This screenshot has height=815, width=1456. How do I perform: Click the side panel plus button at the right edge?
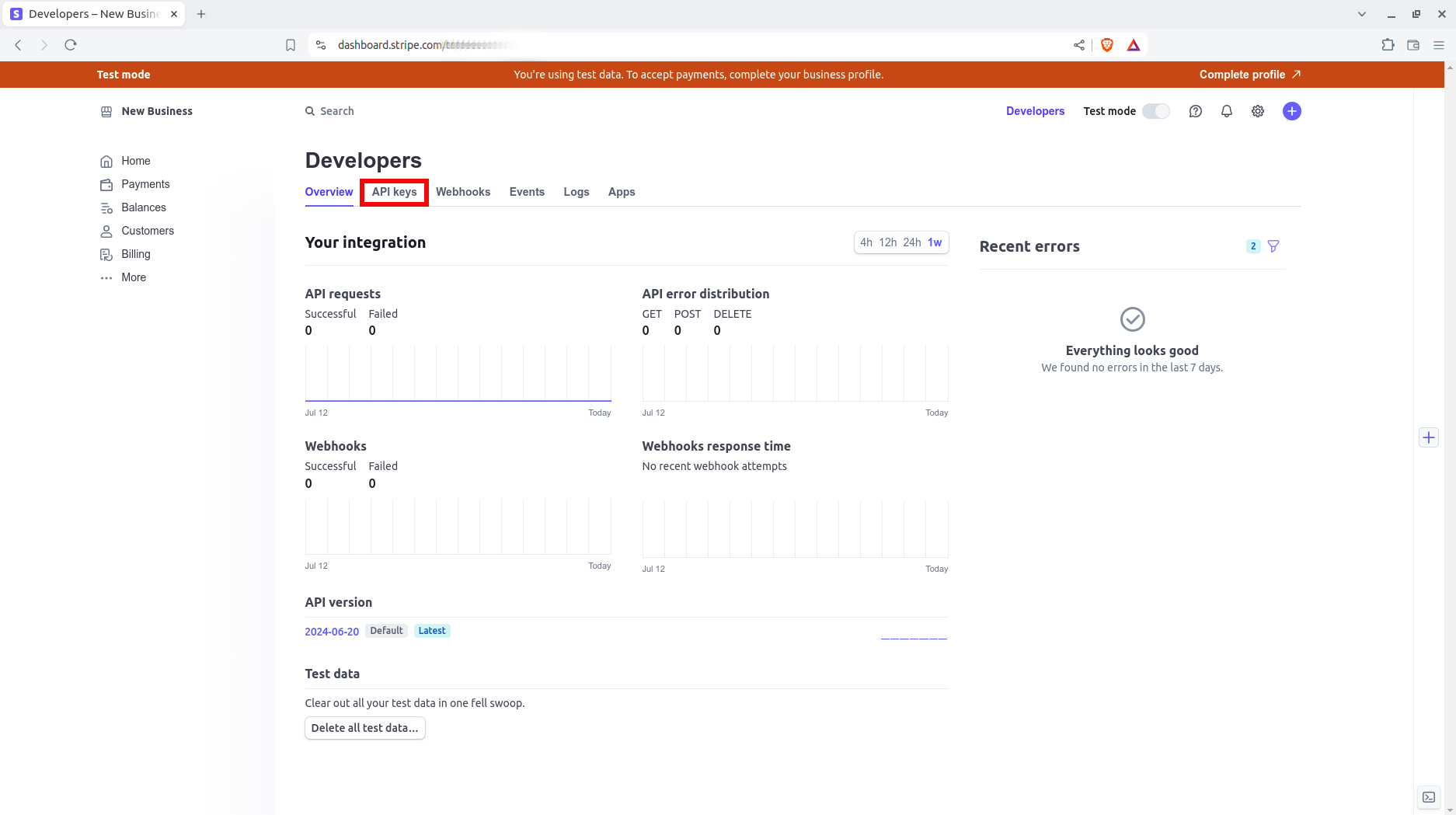tap(1428, 437)
